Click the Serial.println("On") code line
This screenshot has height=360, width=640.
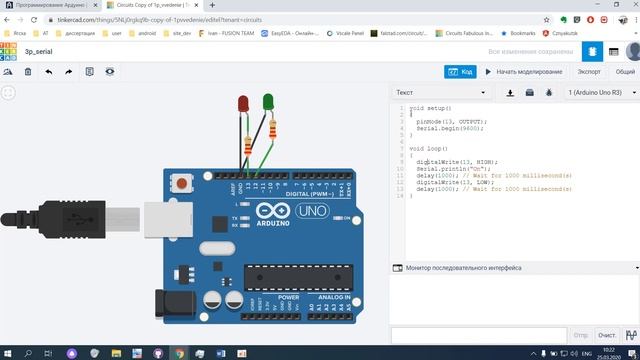453,169
